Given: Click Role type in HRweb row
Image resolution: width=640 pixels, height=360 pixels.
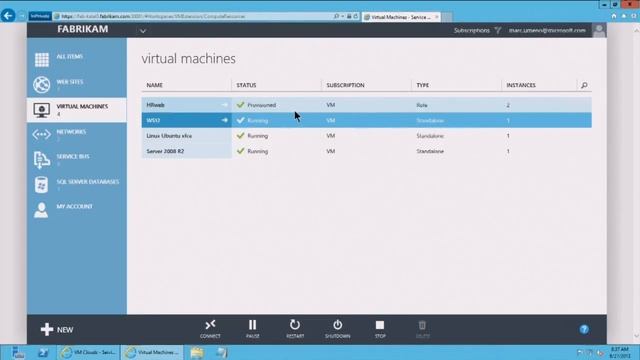Looking at the screenshot, I should pyautogui.click(x=422, y=105).
